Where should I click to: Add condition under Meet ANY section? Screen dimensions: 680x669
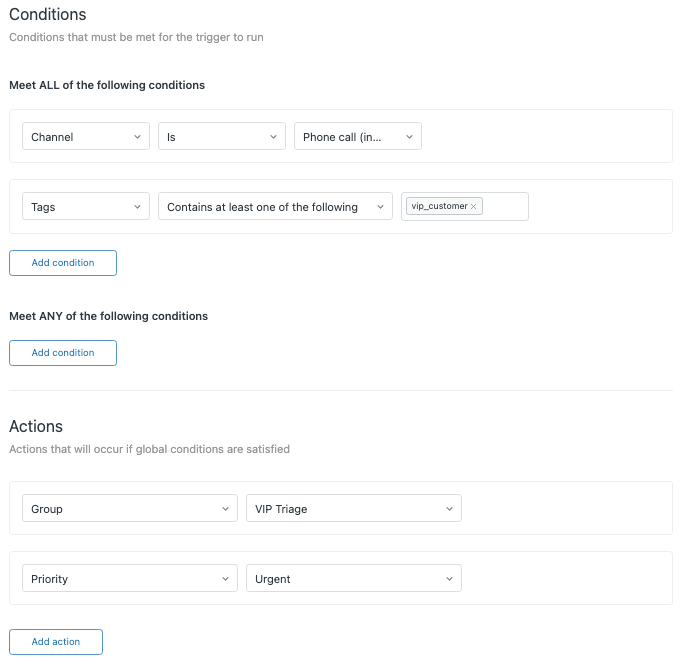click(63, 353)
